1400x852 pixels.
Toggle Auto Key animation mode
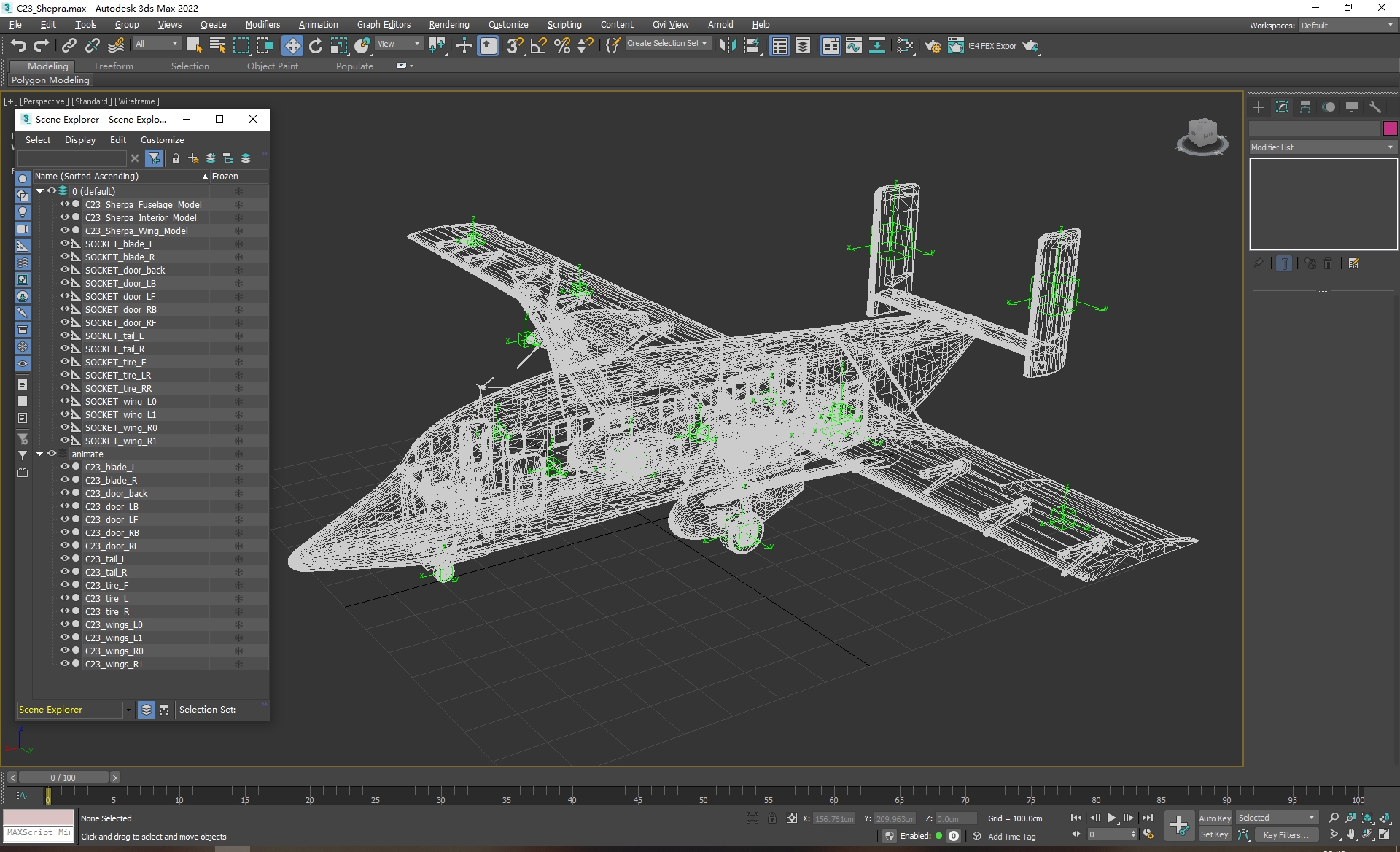(x=1214, y=818)
